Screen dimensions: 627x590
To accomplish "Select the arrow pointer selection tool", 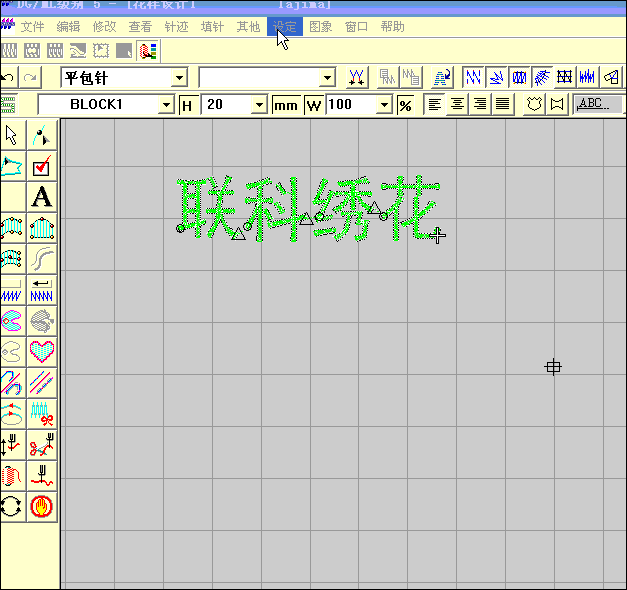I will tap(12, 136).
